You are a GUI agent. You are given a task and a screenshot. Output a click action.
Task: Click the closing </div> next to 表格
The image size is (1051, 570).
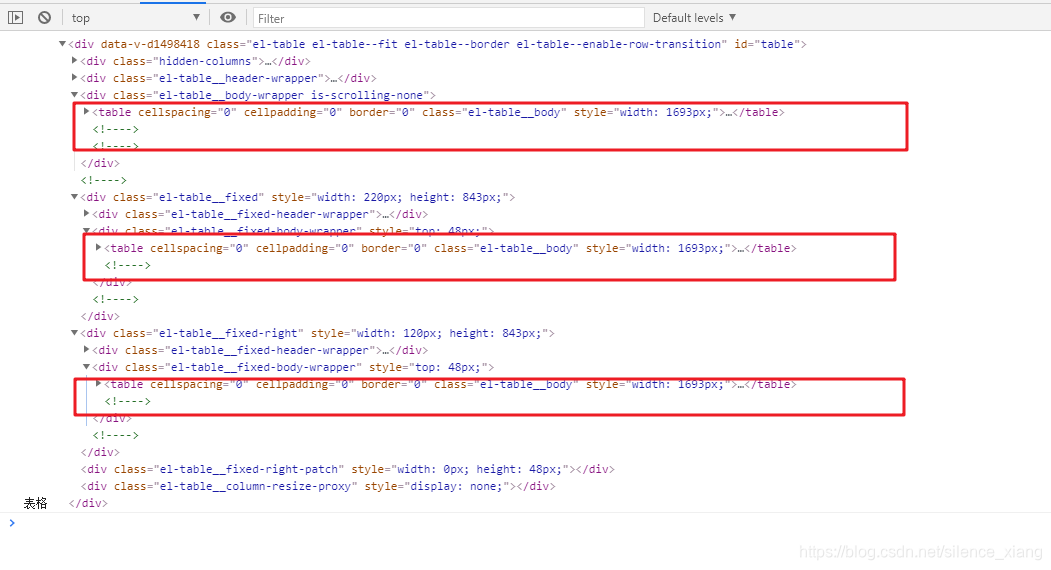click(88, 503)
